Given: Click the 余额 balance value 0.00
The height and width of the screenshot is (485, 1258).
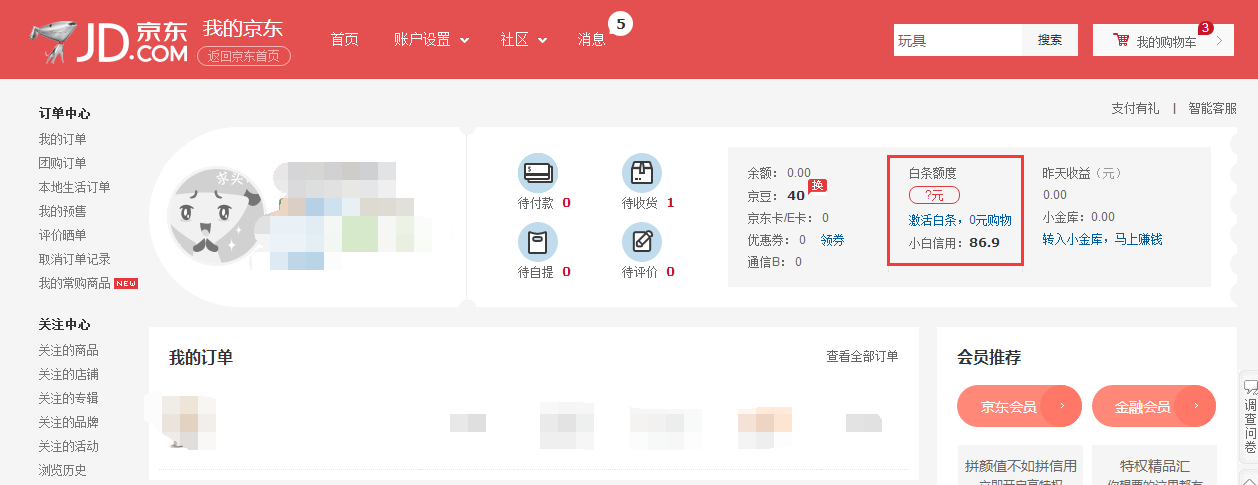Looking at the screenshot, I should pyautogui.click(x=799, y=173).
